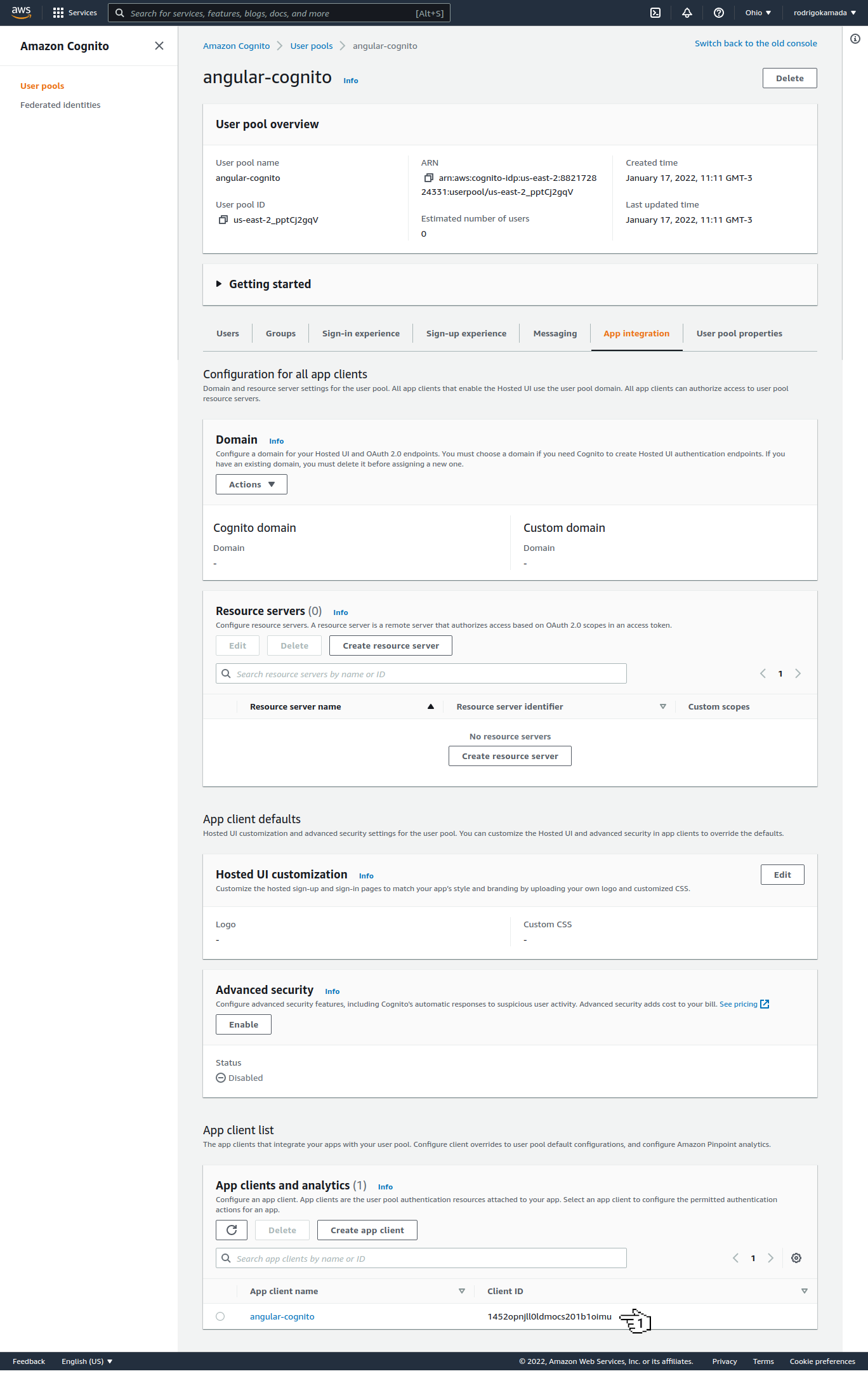Open the Sign-in experience tab
The image size is (868, 1383).
361,333
